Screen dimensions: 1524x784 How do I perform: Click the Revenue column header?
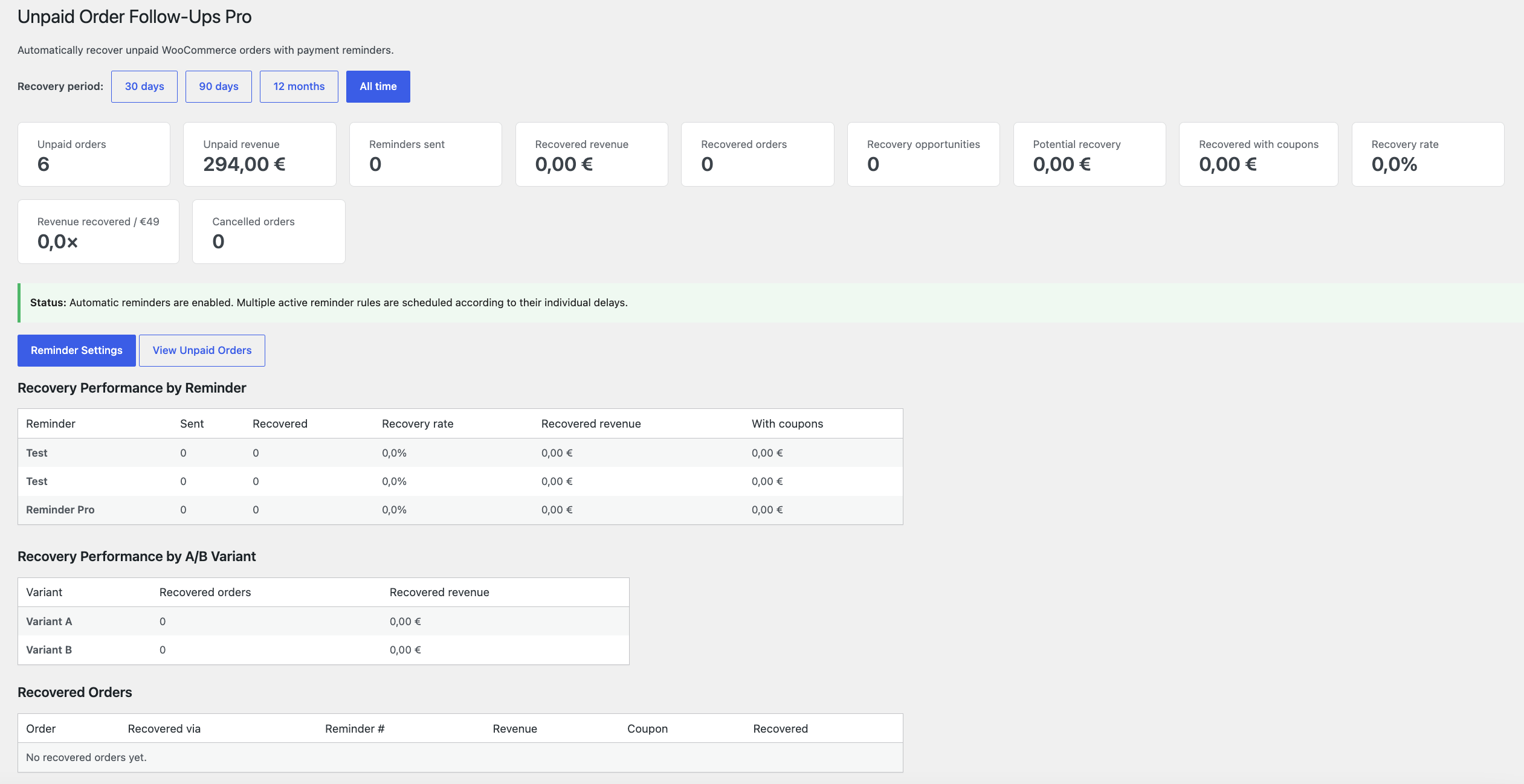point(515,729)
